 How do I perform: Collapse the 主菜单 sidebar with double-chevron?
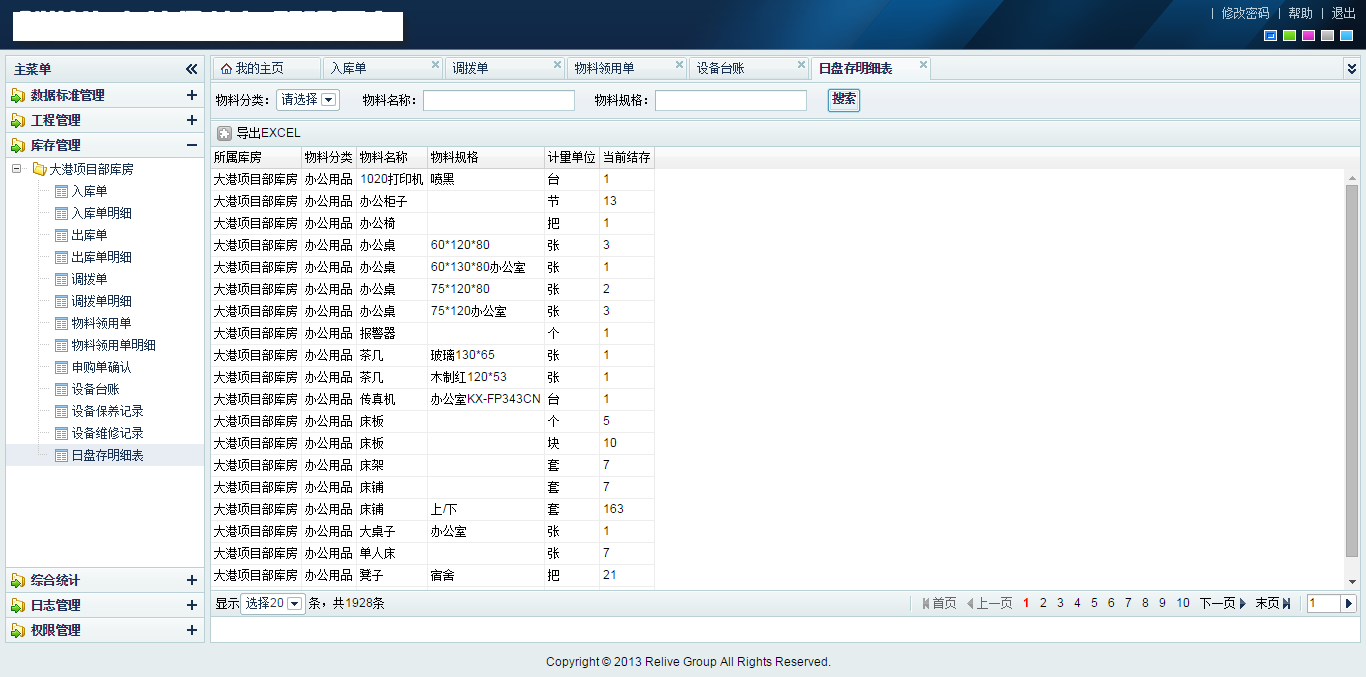pos(191,69)
